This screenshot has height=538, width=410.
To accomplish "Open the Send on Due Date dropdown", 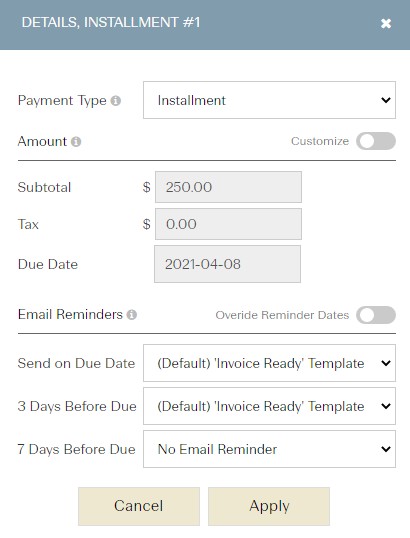I will point(269,363).
